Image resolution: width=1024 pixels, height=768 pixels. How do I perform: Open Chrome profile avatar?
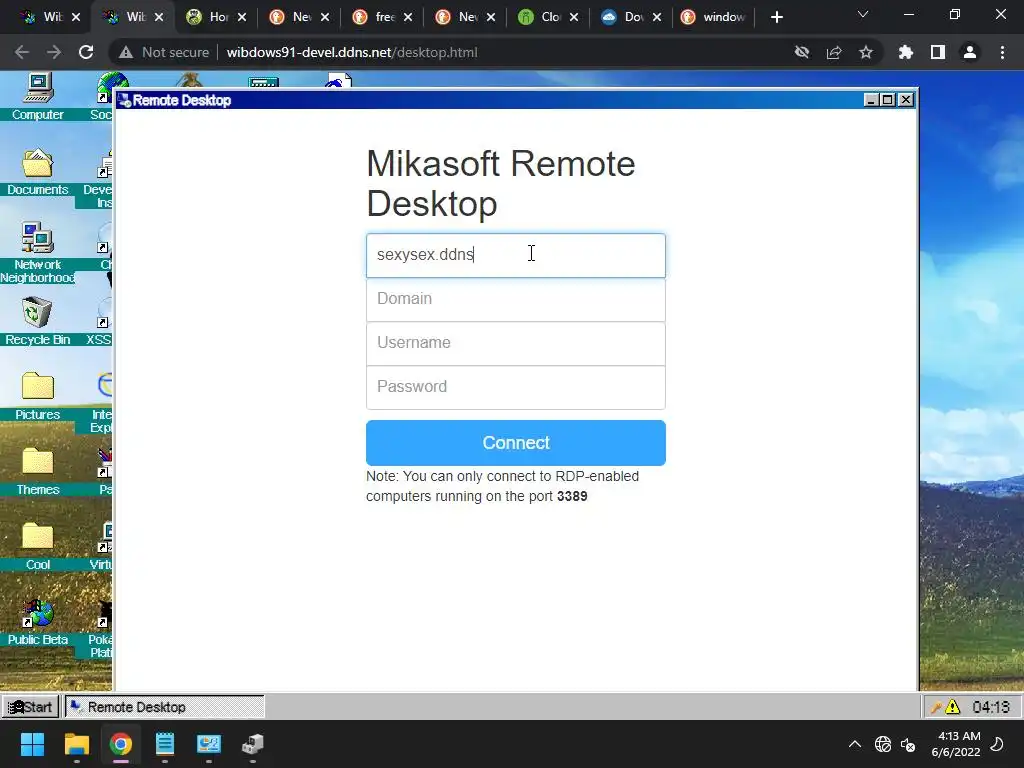[970, 52]
